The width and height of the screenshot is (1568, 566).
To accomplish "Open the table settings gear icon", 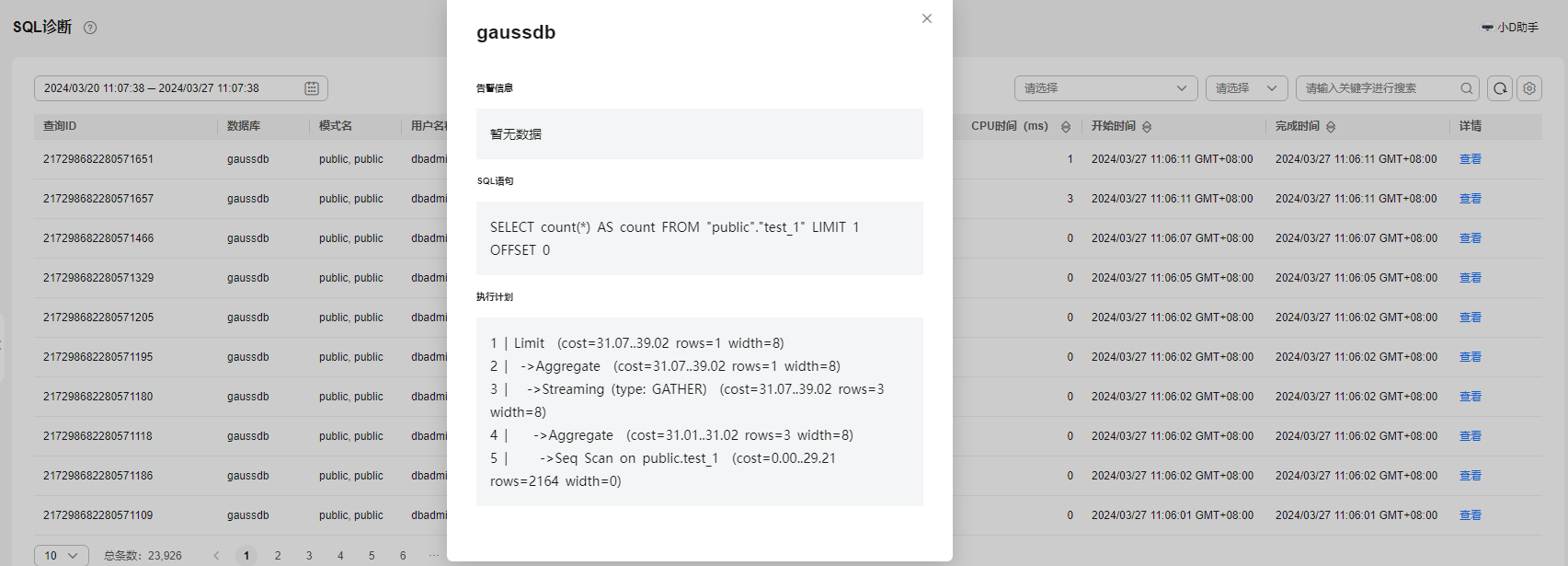I will 1529,88.
